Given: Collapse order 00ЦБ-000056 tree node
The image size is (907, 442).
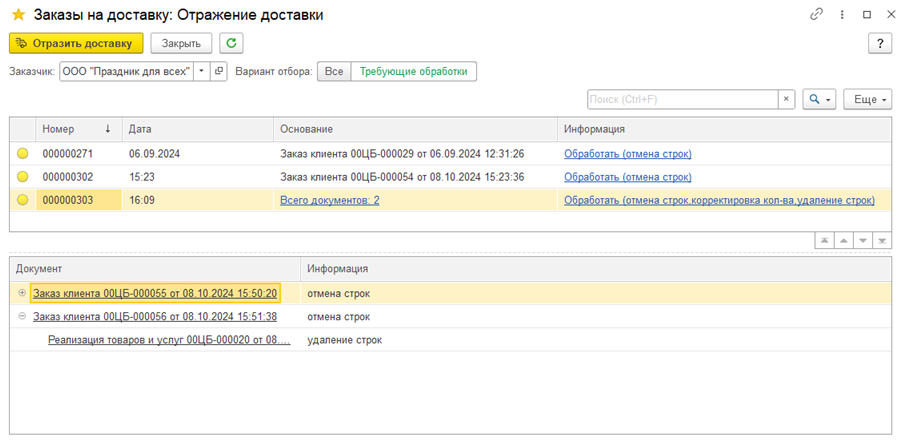Looking at the screenshot, I should pyautogui.click(x=22, y=316).
